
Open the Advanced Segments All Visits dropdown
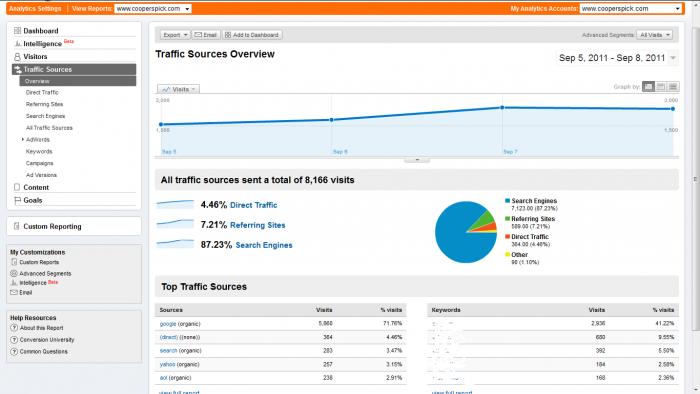(654, 35)
